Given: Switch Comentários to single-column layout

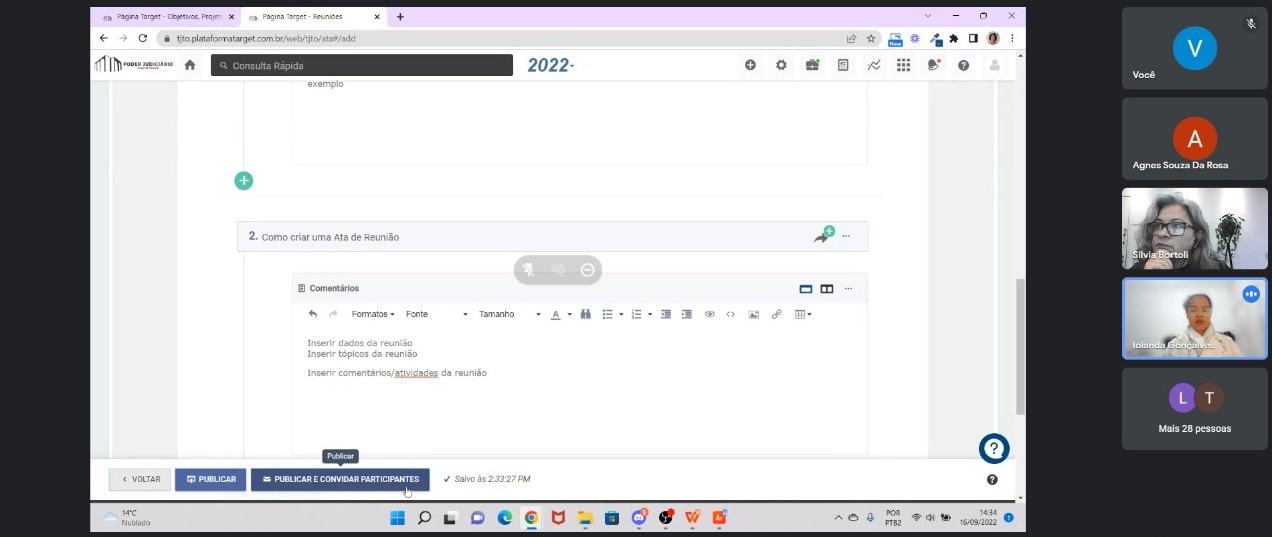Looking at the screenshot, I should click(x=806, y=289).
